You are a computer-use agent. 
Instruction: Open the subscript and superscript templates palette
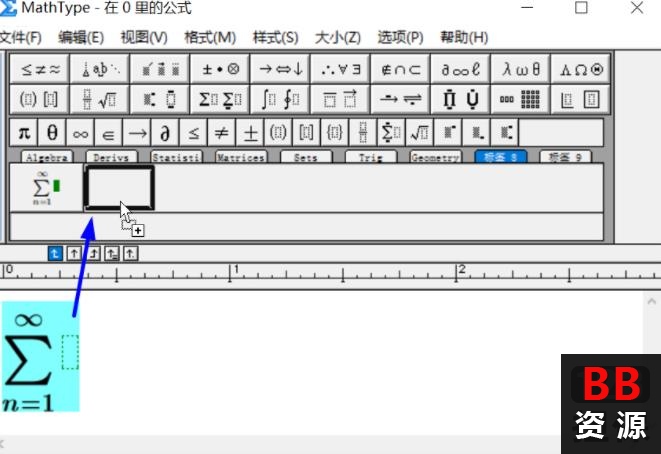[160, 99]
